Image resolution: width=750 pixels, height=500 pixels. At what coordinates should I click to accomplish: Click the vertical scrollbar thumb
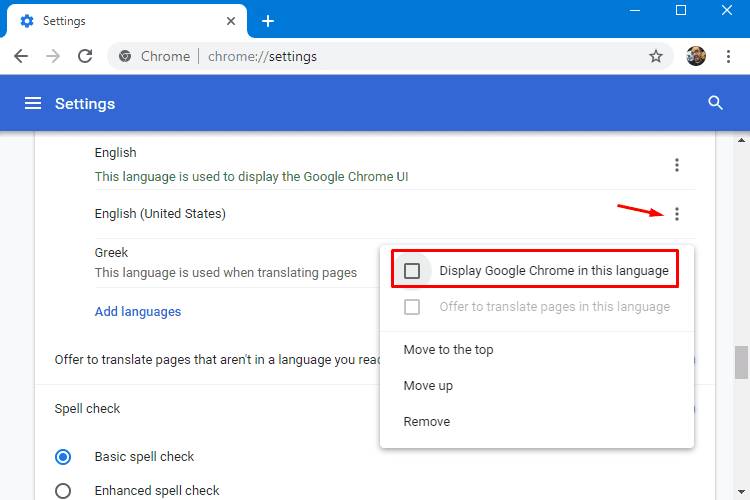741,362
